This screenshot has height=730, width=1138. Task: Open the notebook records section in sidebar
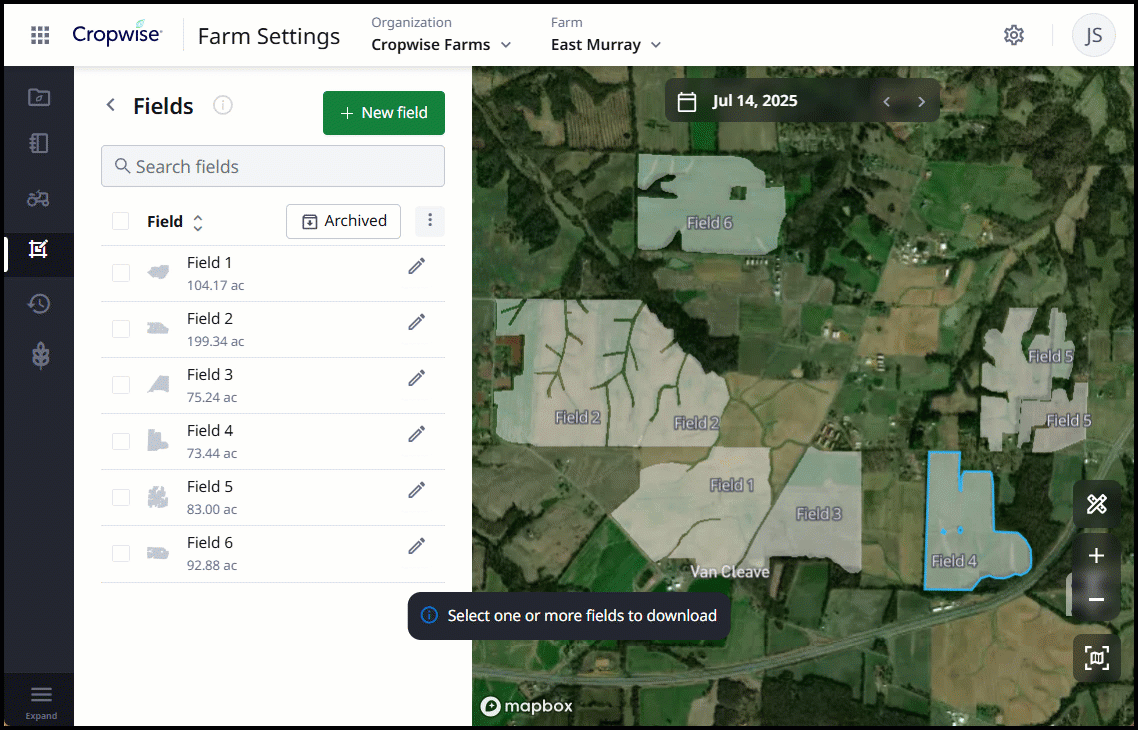[38, 143]
